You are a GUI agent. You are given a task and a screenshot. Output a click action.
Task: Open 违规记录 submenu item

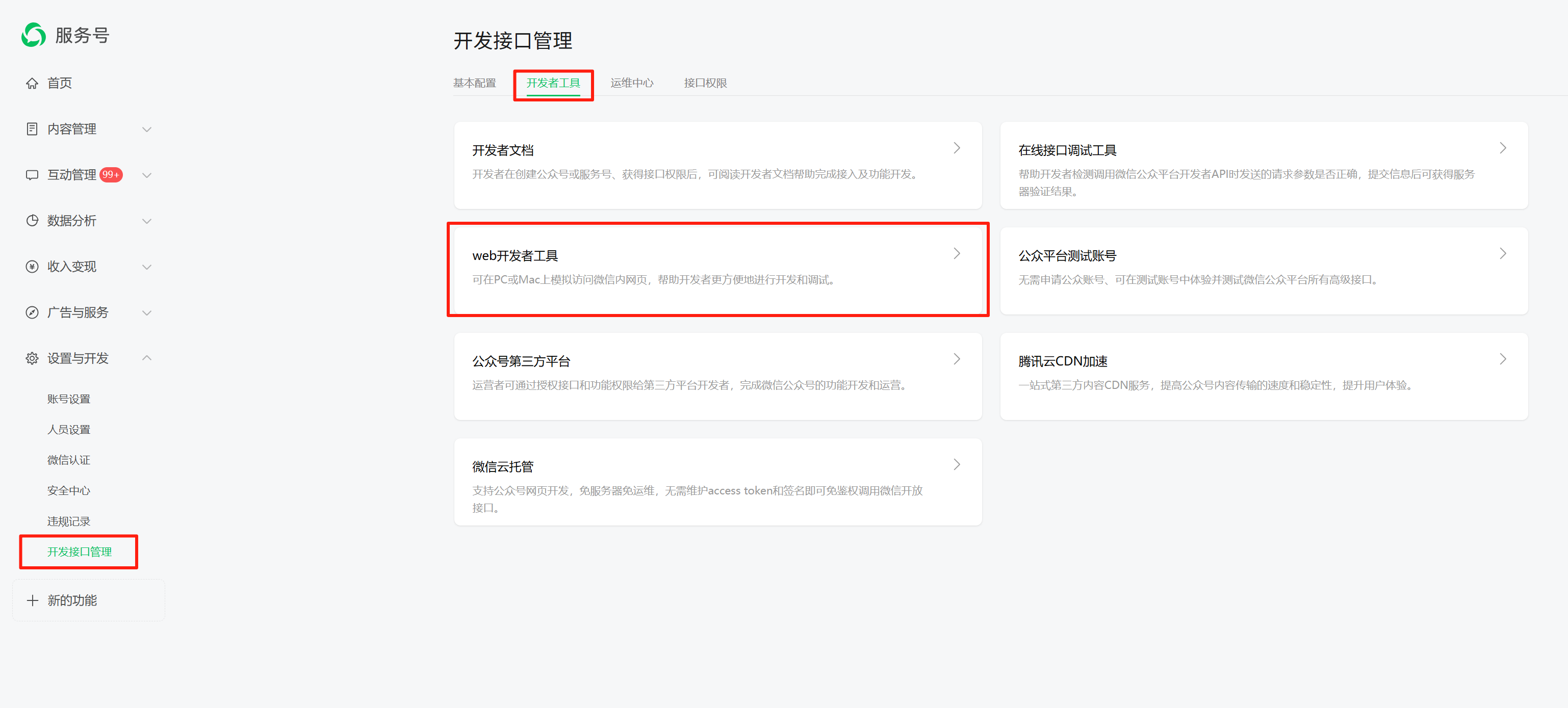coord(69,521)
